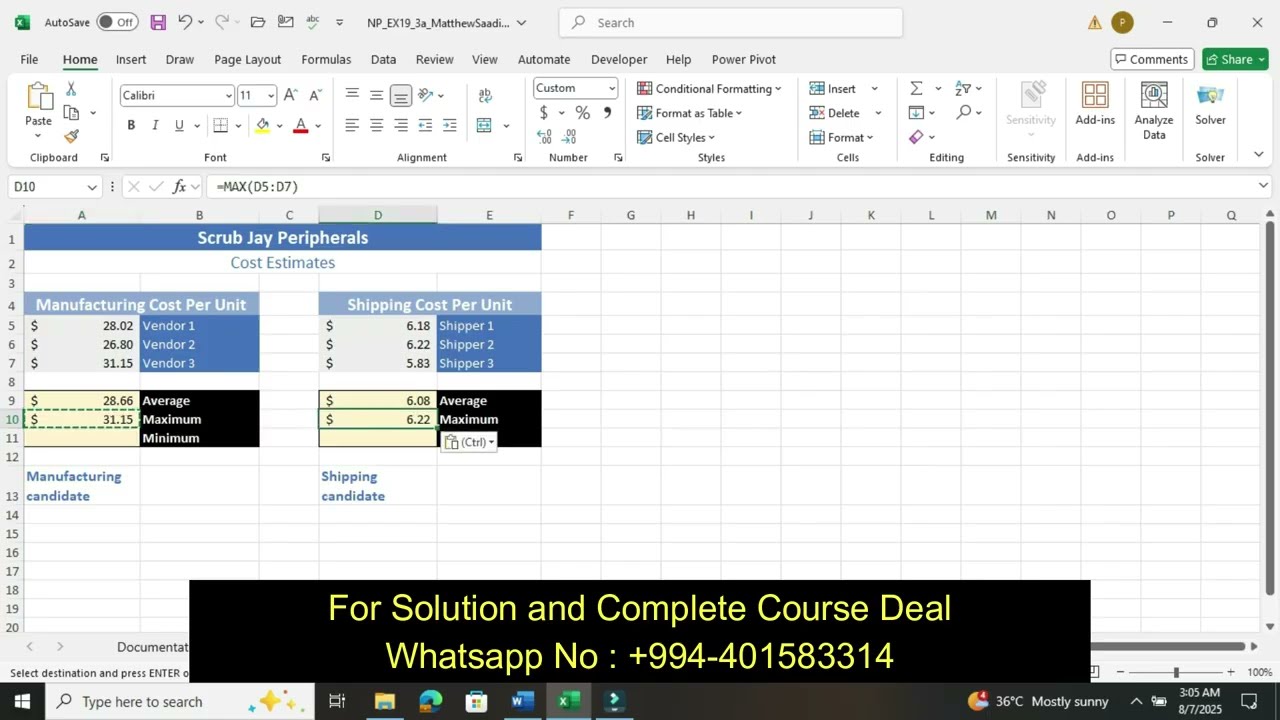Toggle Middle Align for cells
Screen dimensions: 1280x720
coord(376,95)
